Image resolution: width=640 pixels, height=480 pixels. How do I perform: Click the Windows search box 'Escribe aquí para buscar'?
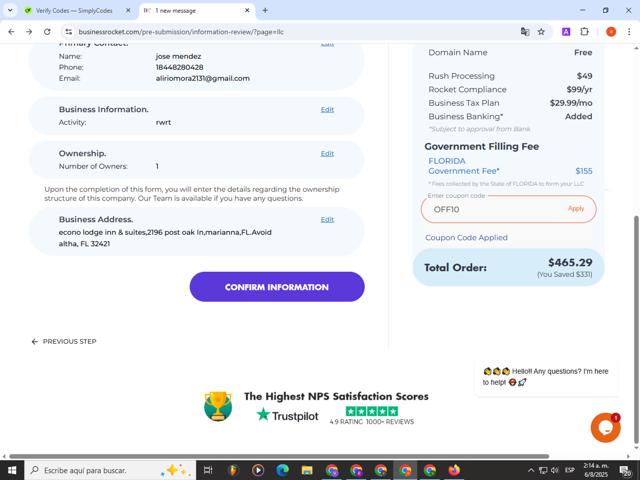[110, 470]
